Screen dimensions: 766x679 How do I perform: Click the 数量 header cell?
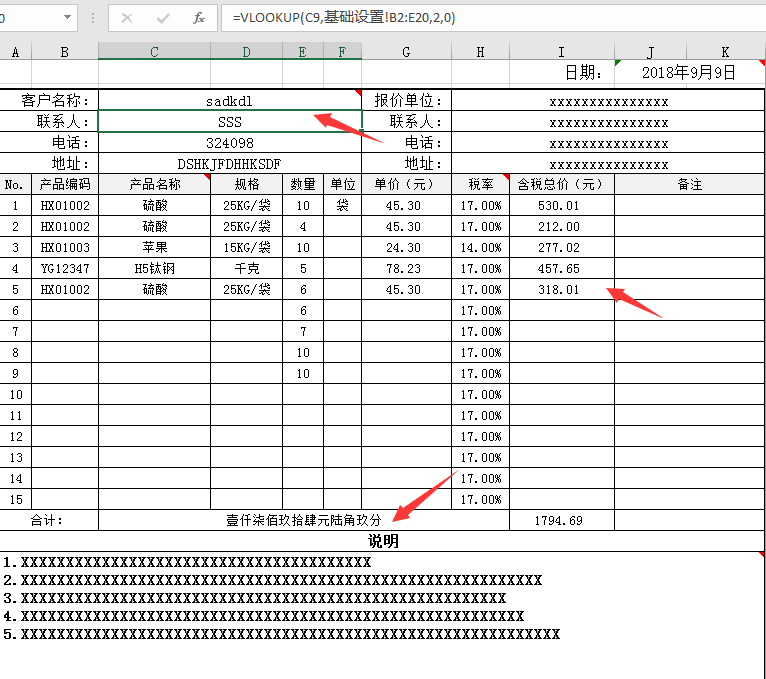(303, 184)
